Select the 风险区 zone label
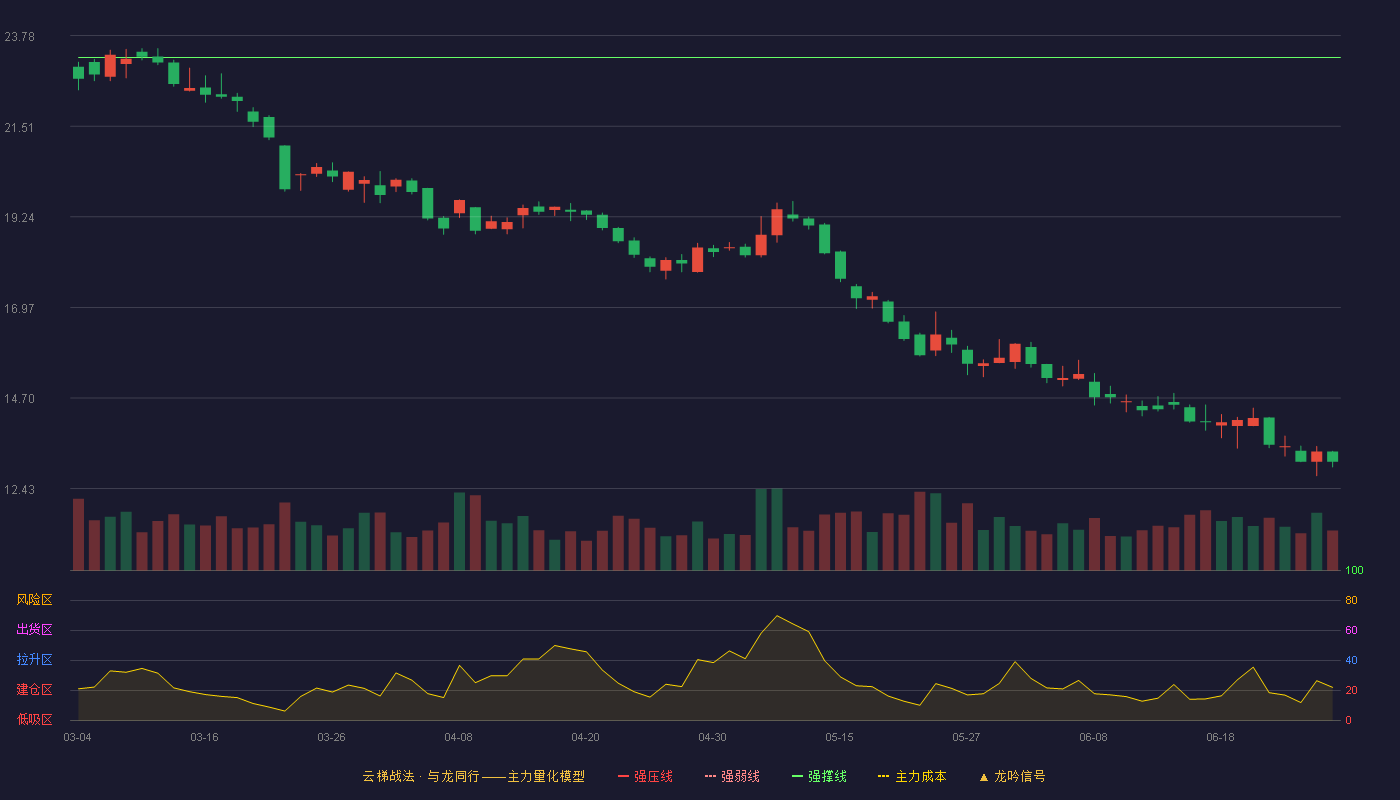Viewport: 1400px width, 800px height. 34,600
